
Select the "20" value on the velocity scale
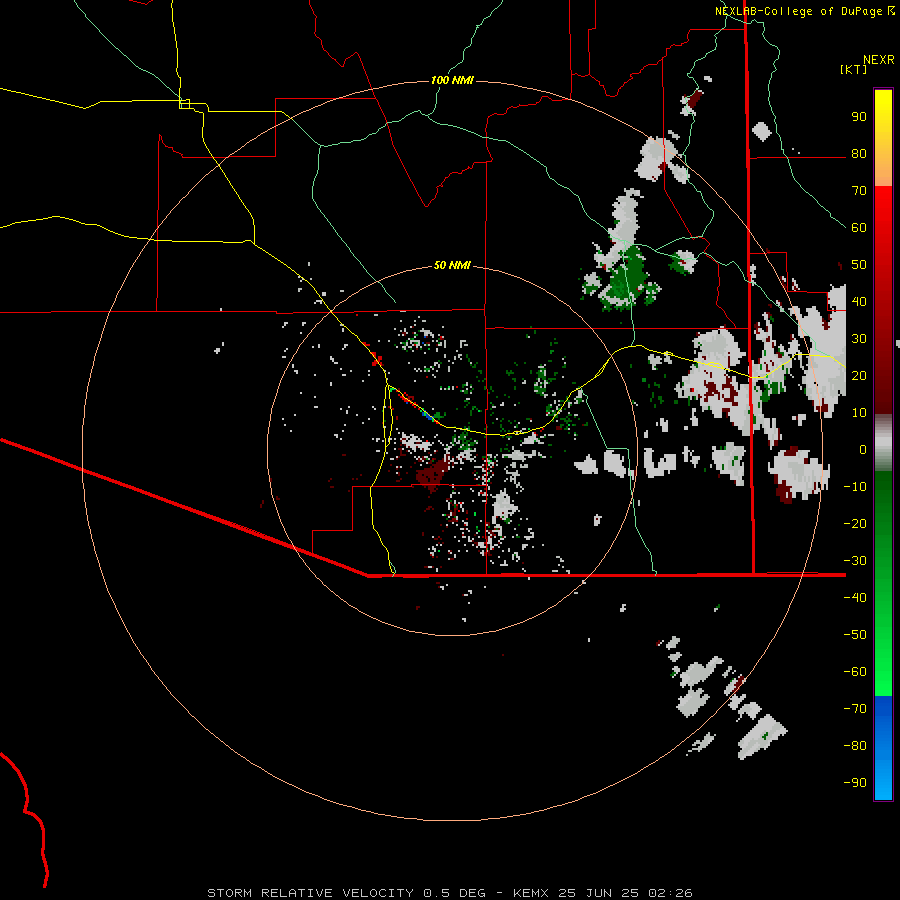(x=859, y=376)
